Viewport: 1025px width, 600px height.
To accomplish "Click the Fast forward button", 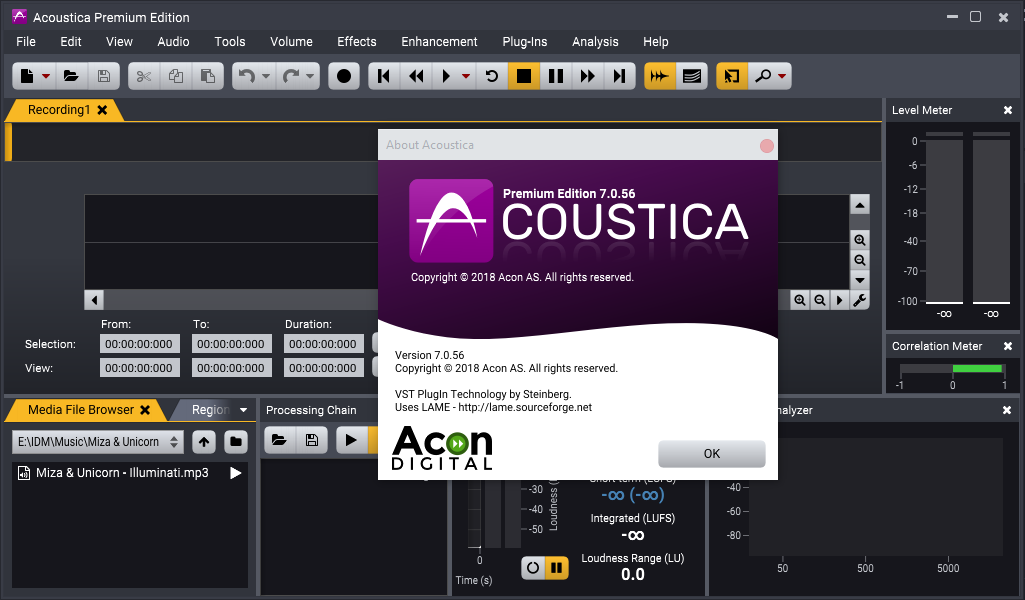I will click(x=588, y=76).
